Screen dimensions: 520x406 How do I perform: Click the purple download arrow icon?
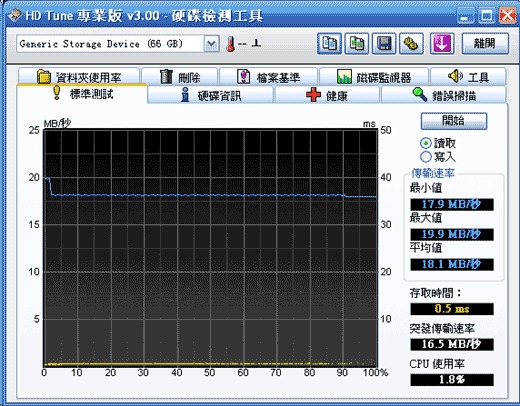pyautogui.click(x=442, y=44)
